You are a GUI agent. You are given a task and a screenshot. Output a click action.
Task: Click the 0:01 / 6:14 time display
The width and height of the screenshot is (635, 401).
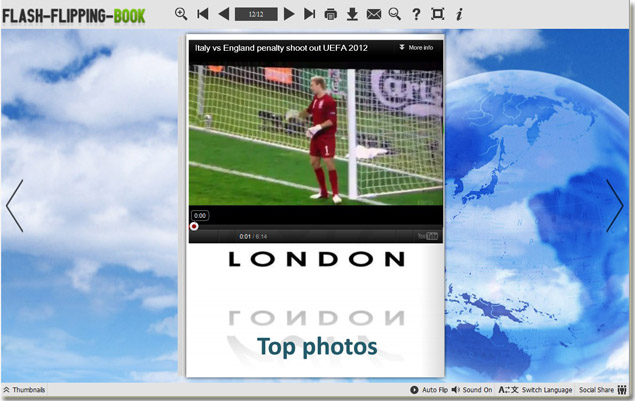253,237
